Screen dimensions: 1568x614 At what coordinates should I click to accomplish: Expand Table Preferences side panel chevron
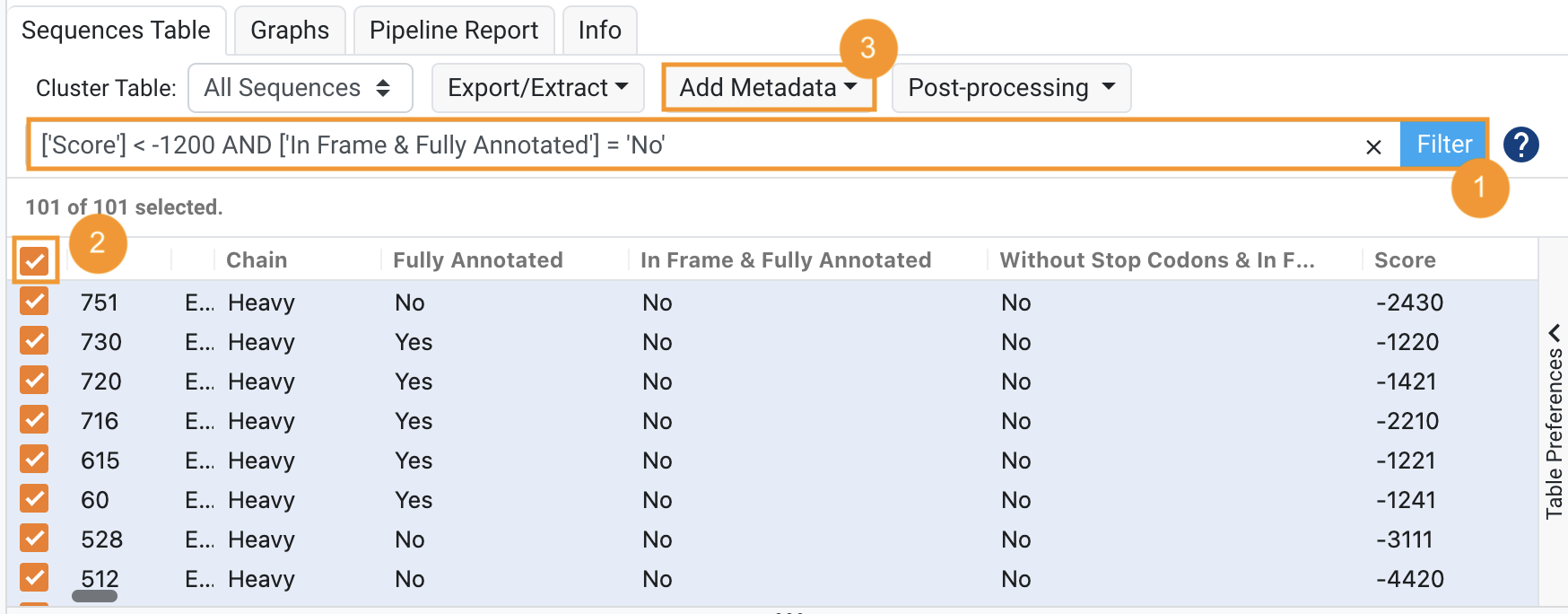(1555, 332)
